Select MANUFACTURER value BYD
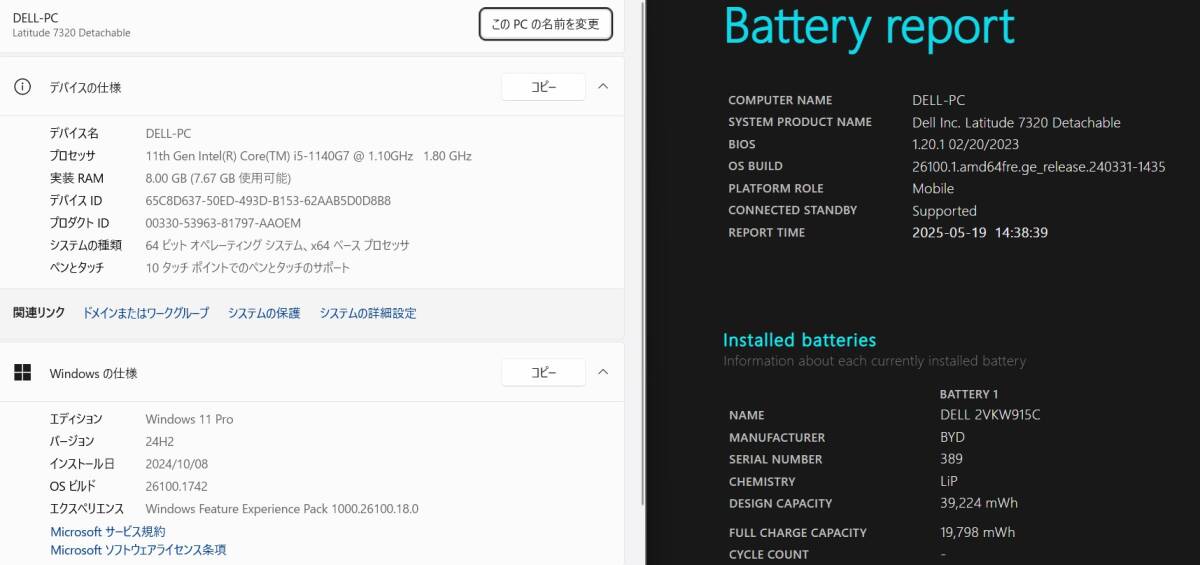The image size is (1200, 565). pos(952,437)
